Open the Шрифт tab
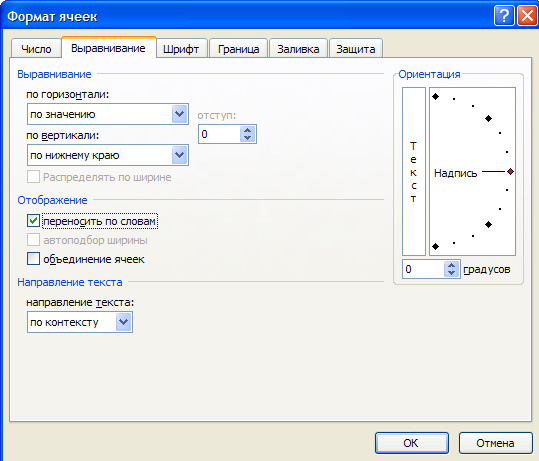The image size is (539, 461). pos(181,49)
